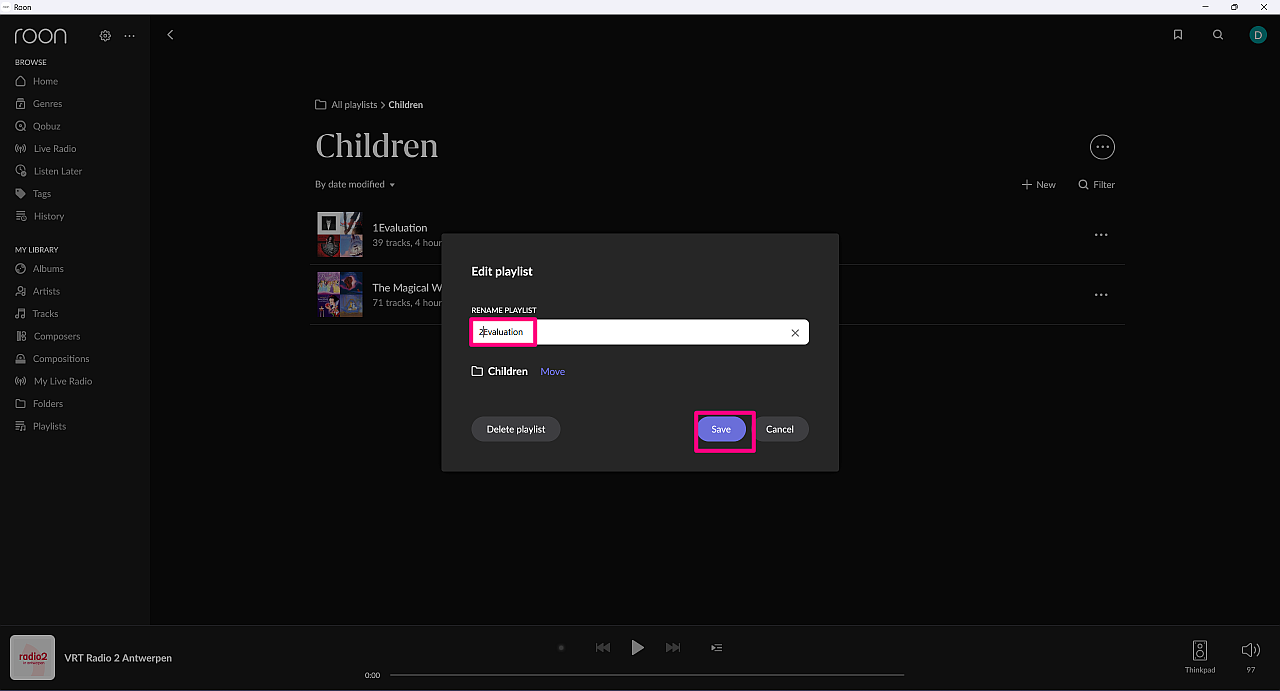The image size is (1280, 691).
Task: Select the Thinkpad audio zone icon
Action: click(x=1200, y=650)
